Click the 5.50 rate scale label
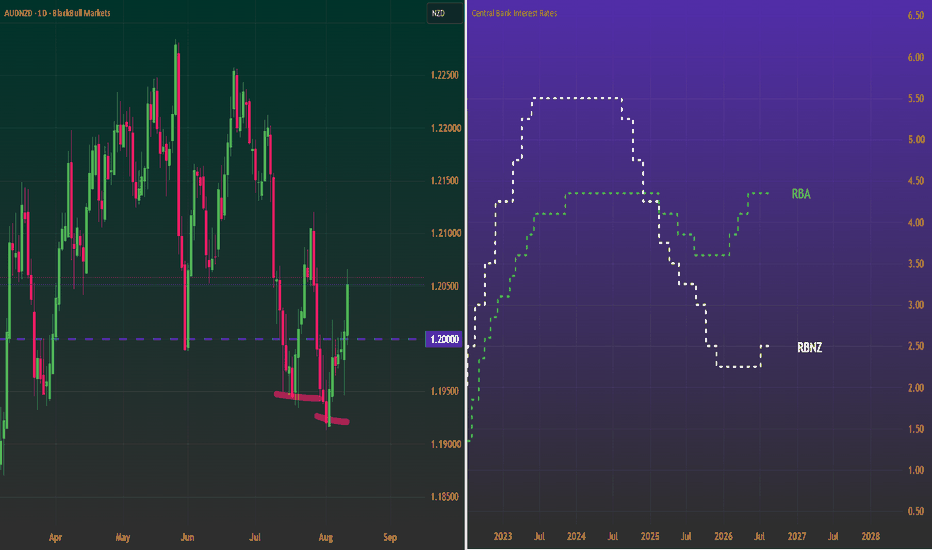 coord(916,98)
